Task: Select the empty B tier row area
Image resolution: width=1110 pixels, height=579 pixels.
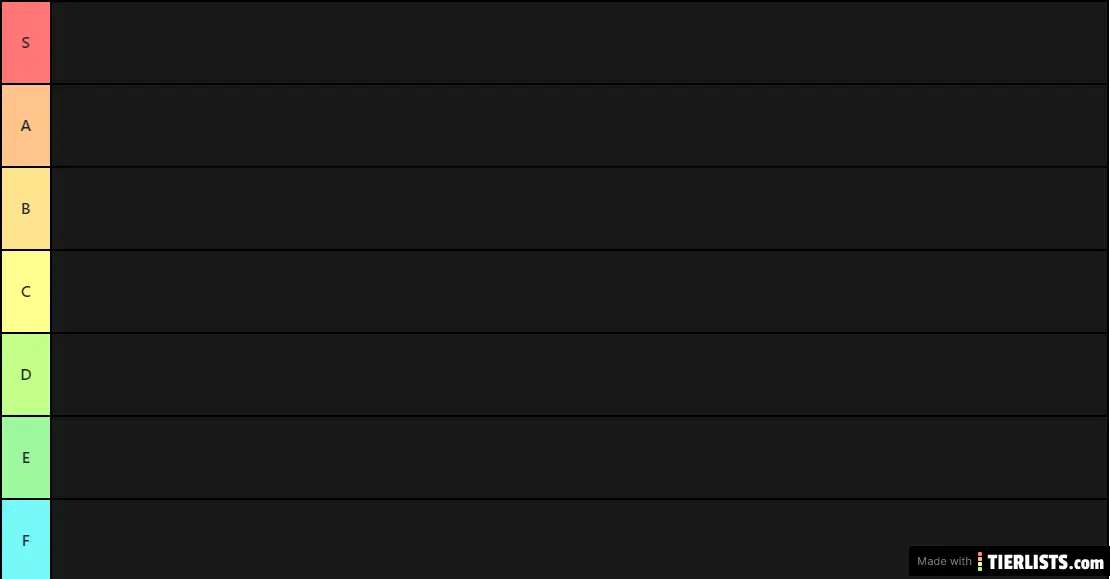Action: pyautogui.click(x=580, y=209)
